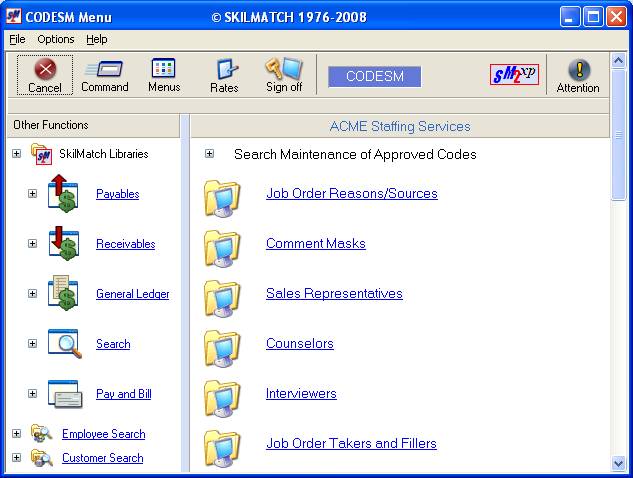
Task: Expand the SkilMatch Libraries node
Action: [17, 153]
